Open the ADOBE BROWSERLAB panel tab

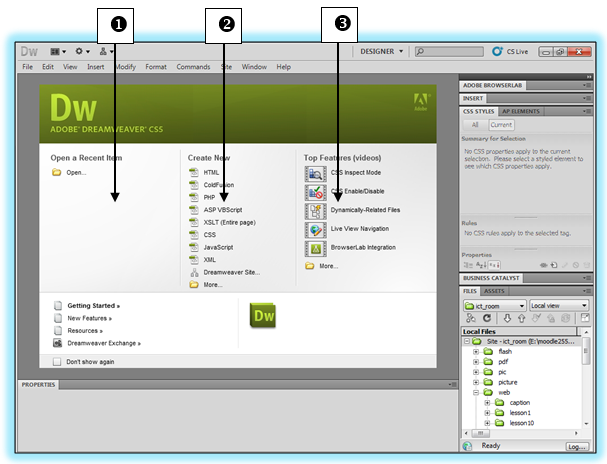point(492,86)
